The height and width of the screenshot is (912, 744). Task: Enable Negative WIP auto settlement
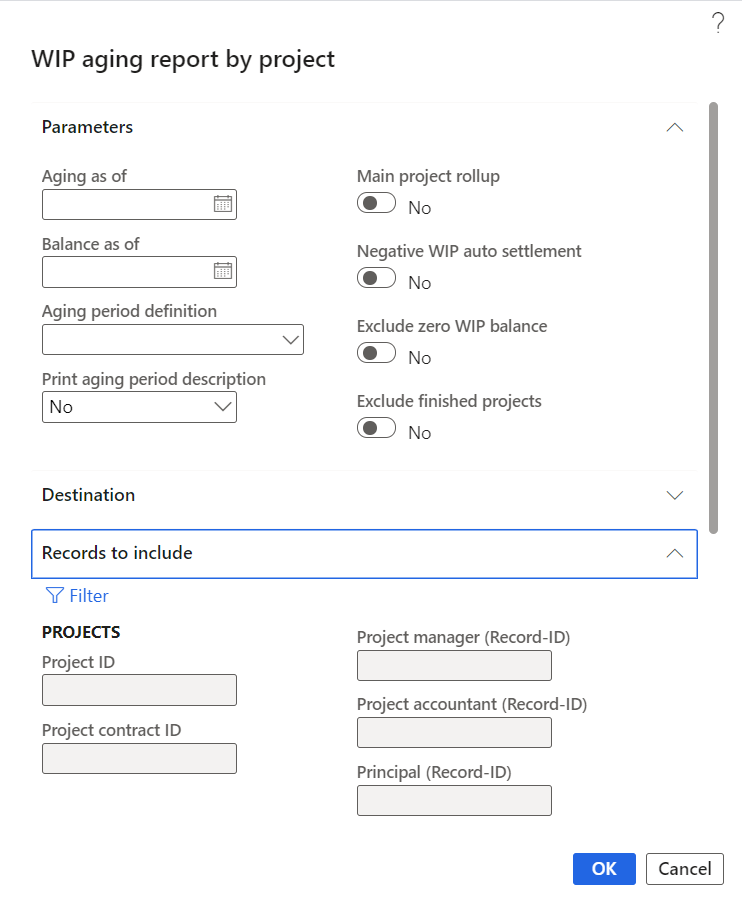[376, 279]
